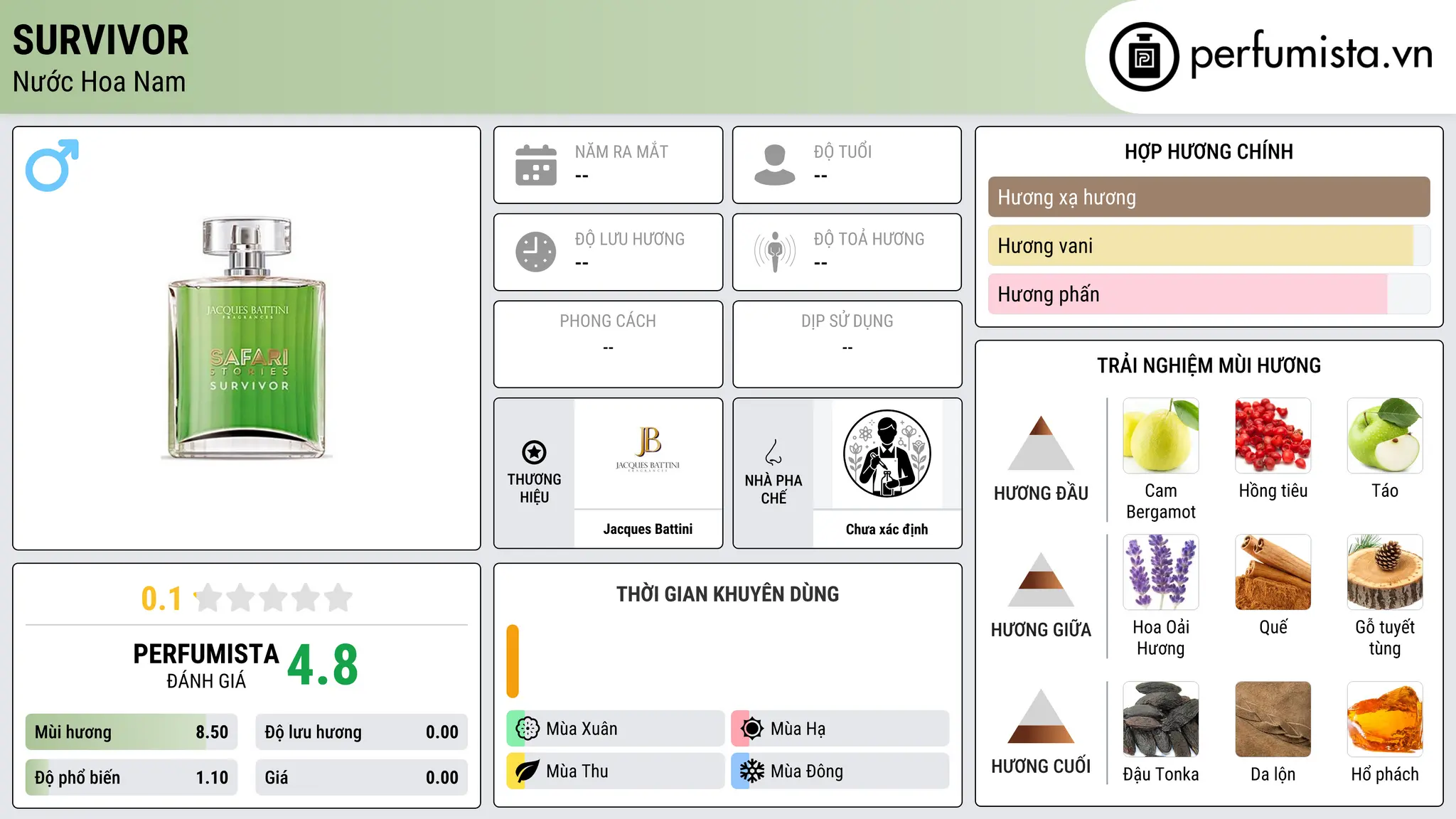
Task: Click the snowflake icon for Mùa Đông
Action: click(752, 771)
